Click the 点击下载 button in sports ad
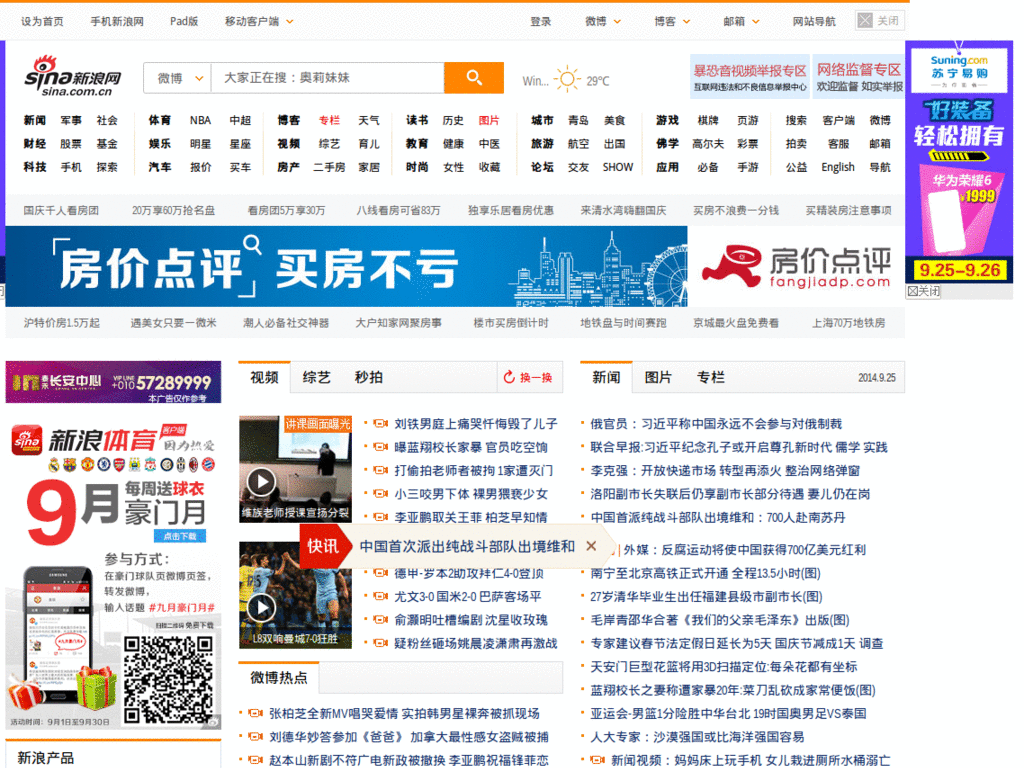This screenshot has height=768, width=1024. coord(180,536)
